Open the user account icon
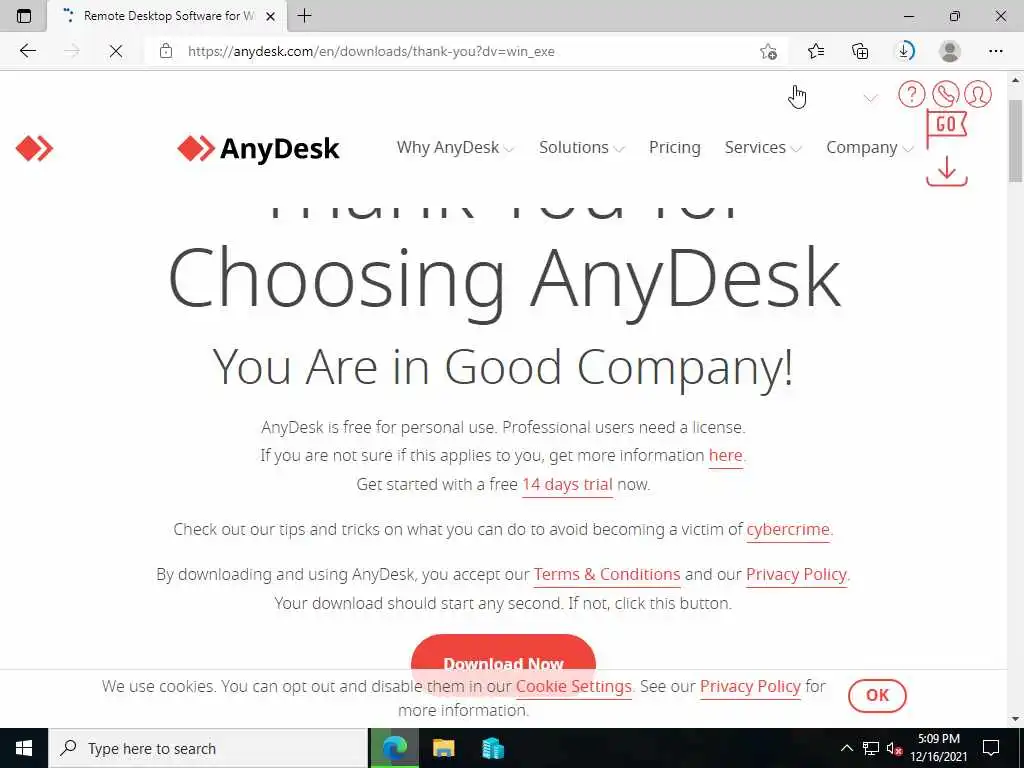This screenshot has height=768, width=1024. pos(978,94)
